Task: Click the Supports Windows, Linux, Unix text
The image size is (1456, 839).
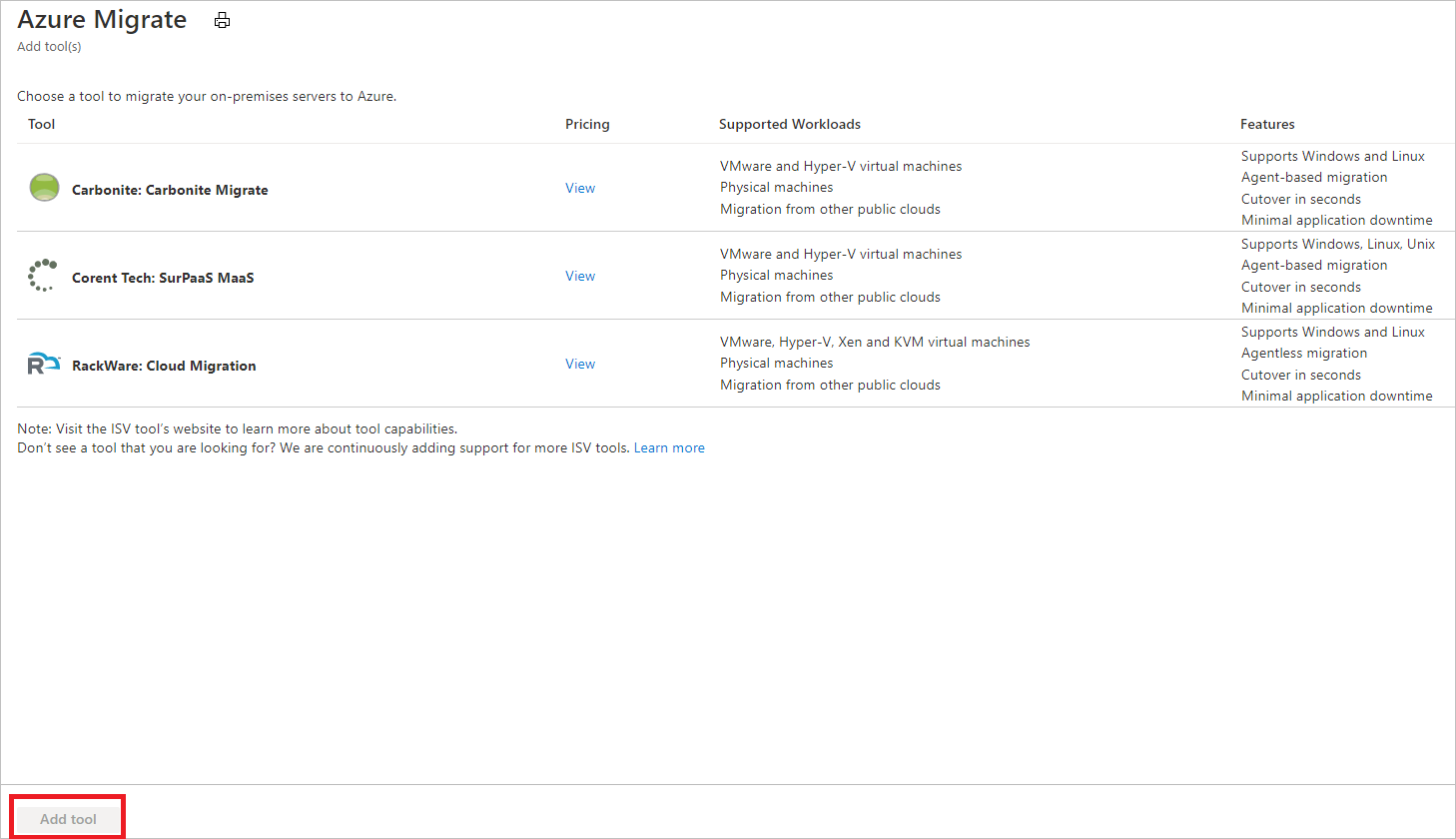Action: coord(1338,244)
